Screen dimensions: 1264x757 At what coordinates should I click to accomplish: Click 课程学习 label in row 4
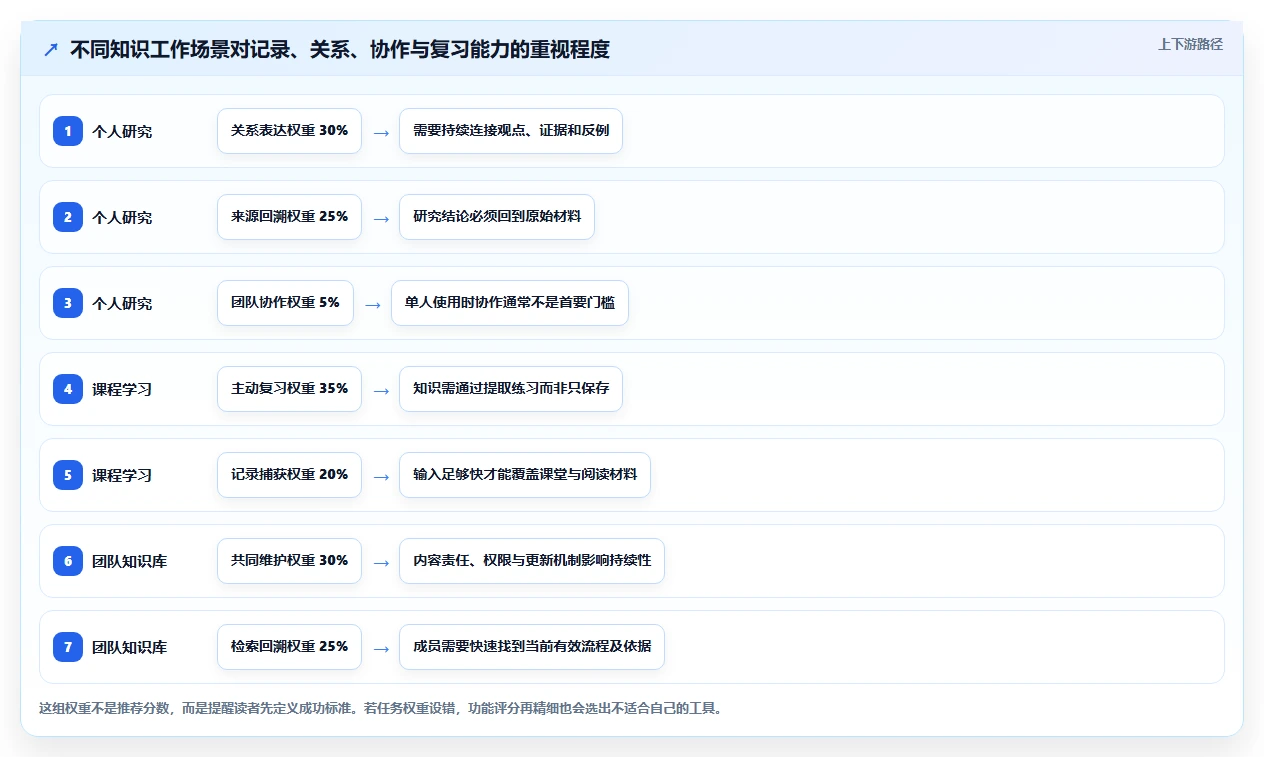pos(122,389)
